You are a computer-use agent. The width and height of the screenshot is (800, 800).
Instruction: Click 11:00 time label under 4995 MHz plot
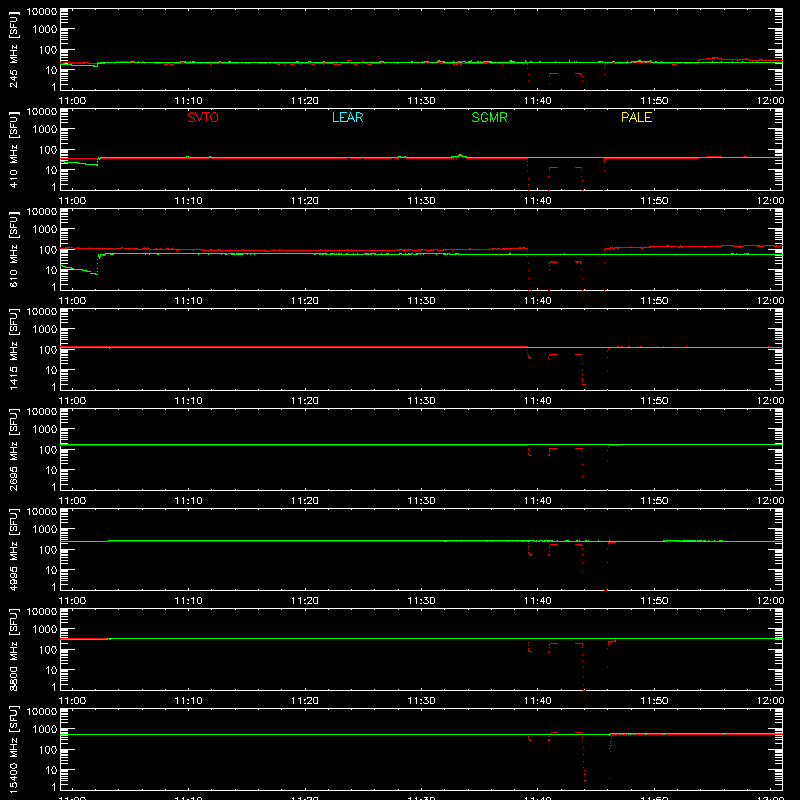(x=72, y=601)
